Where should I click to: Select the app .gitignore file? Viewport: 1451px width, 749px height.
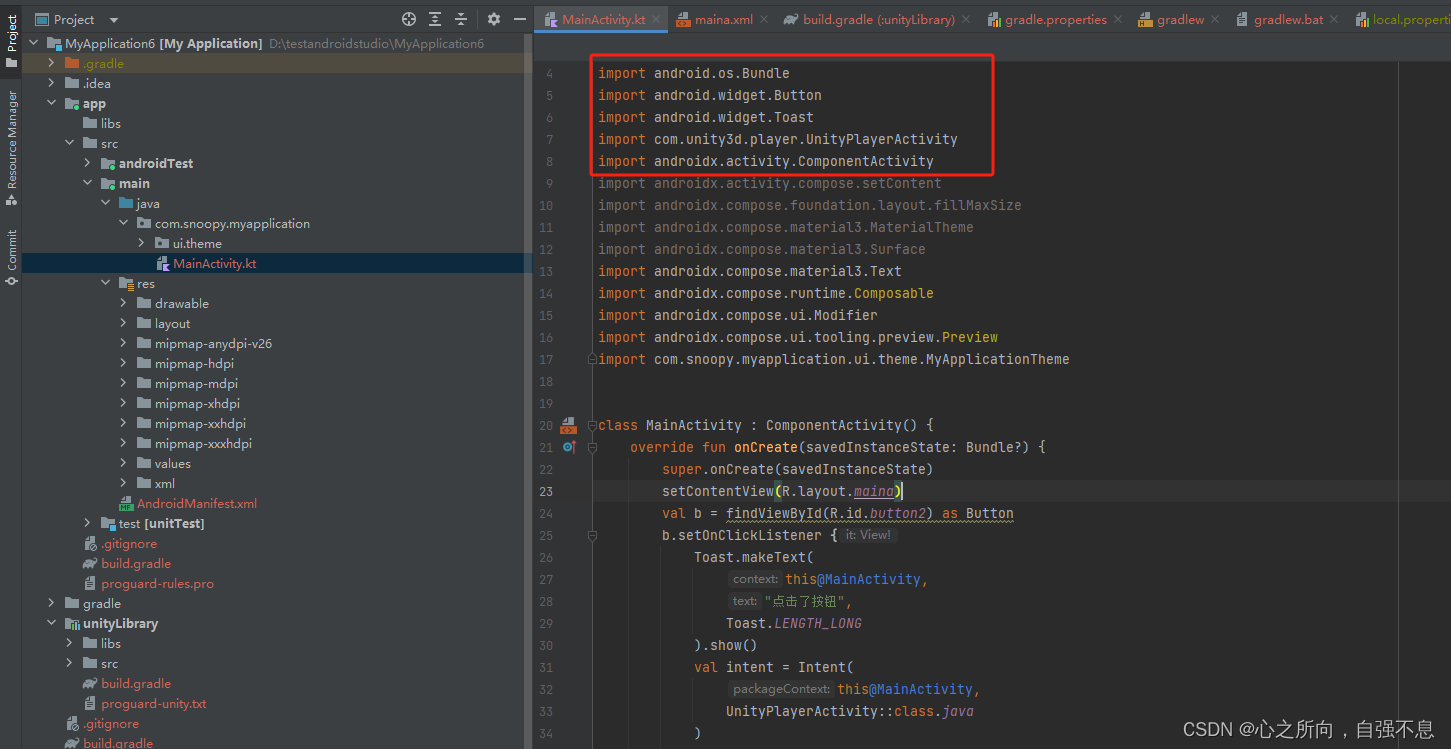pos(128,543)
